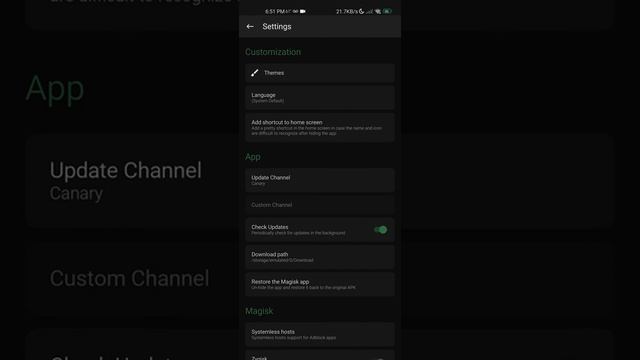
Task: Click the Settings title text
Action: 277,27
